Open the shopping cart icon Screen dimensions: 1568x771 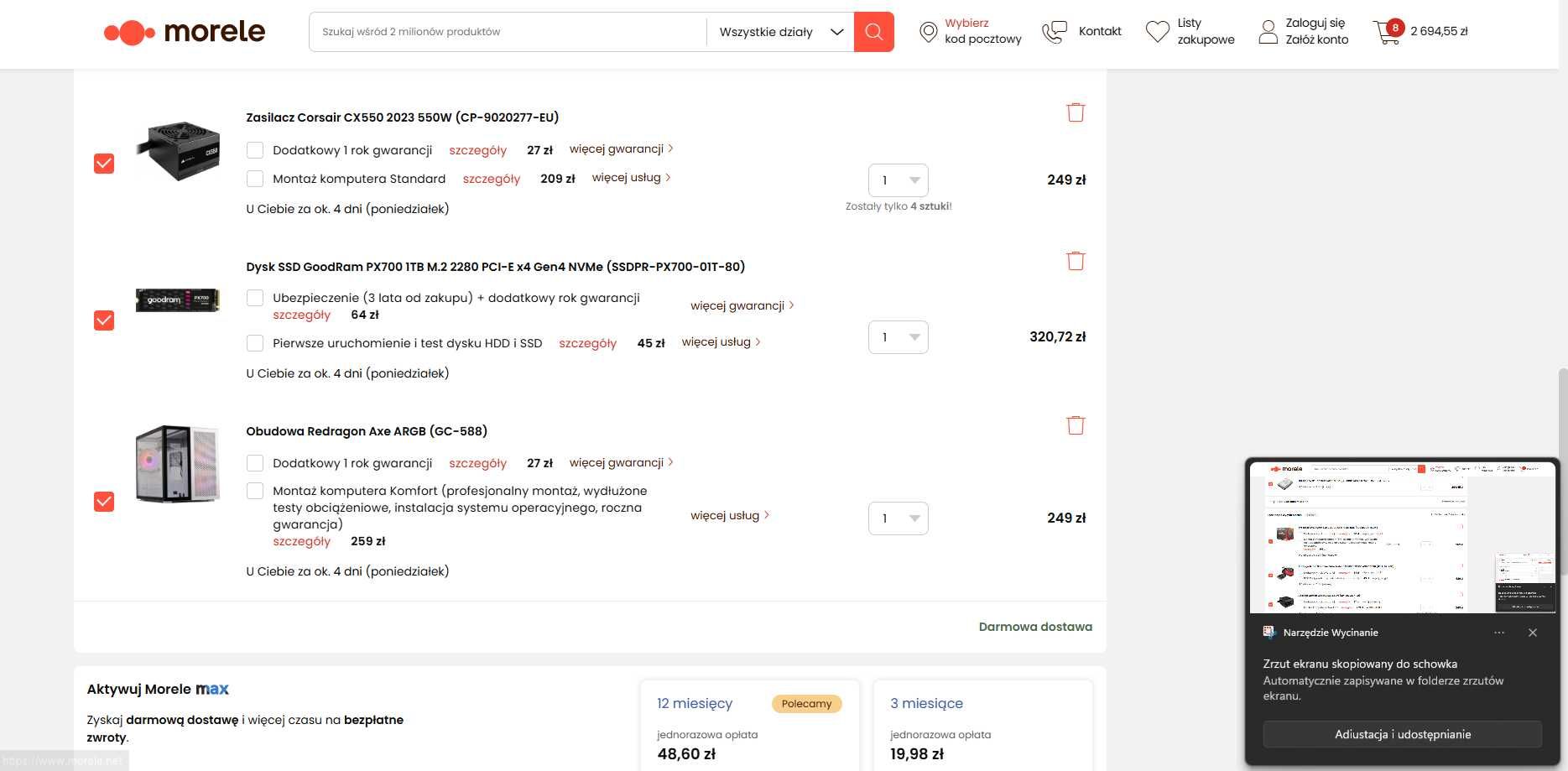tap(1387, 32)
